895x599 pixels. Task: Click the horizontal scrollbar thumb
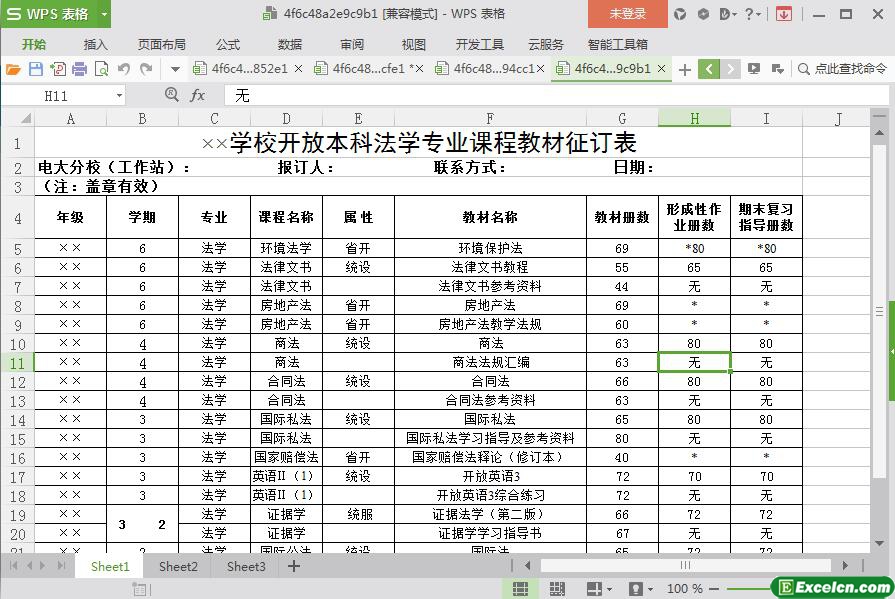click(685, 565)
